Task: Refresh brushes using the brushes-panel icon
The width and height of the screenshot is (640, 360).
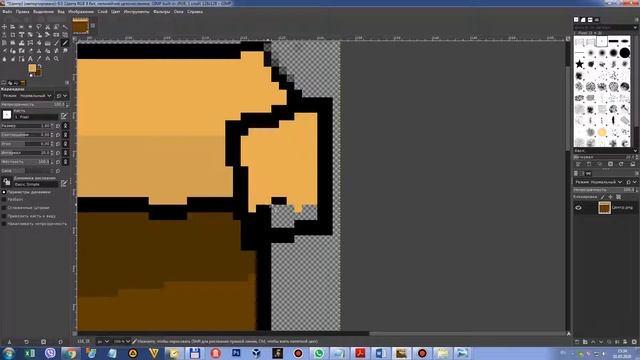Action: click(x=621, y=164)
